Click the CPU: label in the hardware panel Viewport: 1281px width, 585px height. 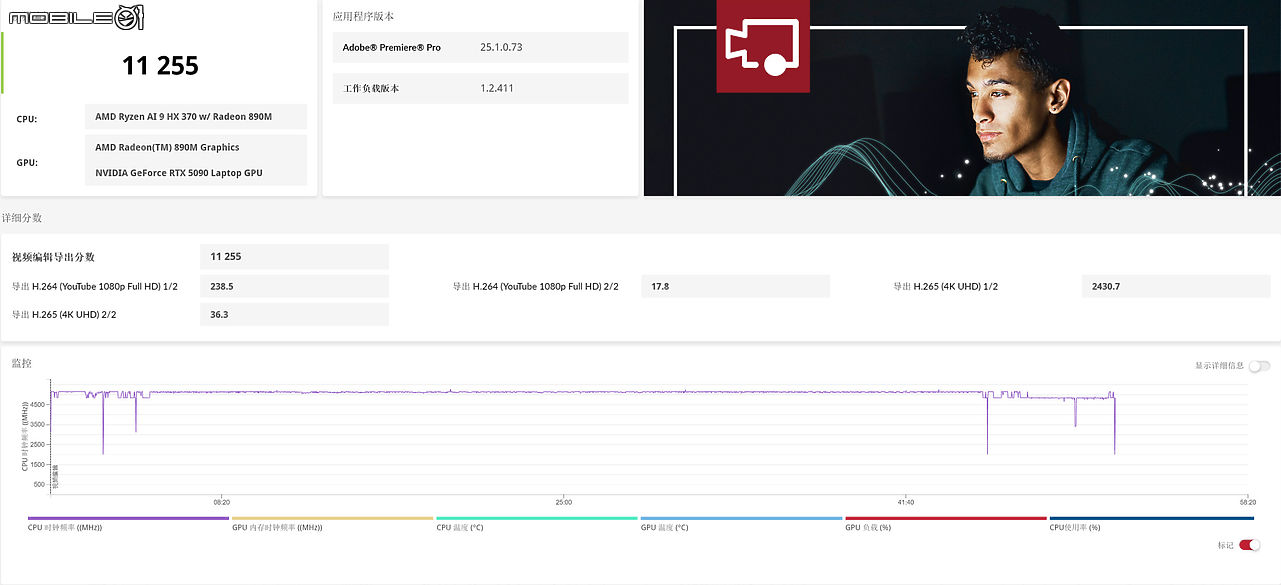coord(27,119)
